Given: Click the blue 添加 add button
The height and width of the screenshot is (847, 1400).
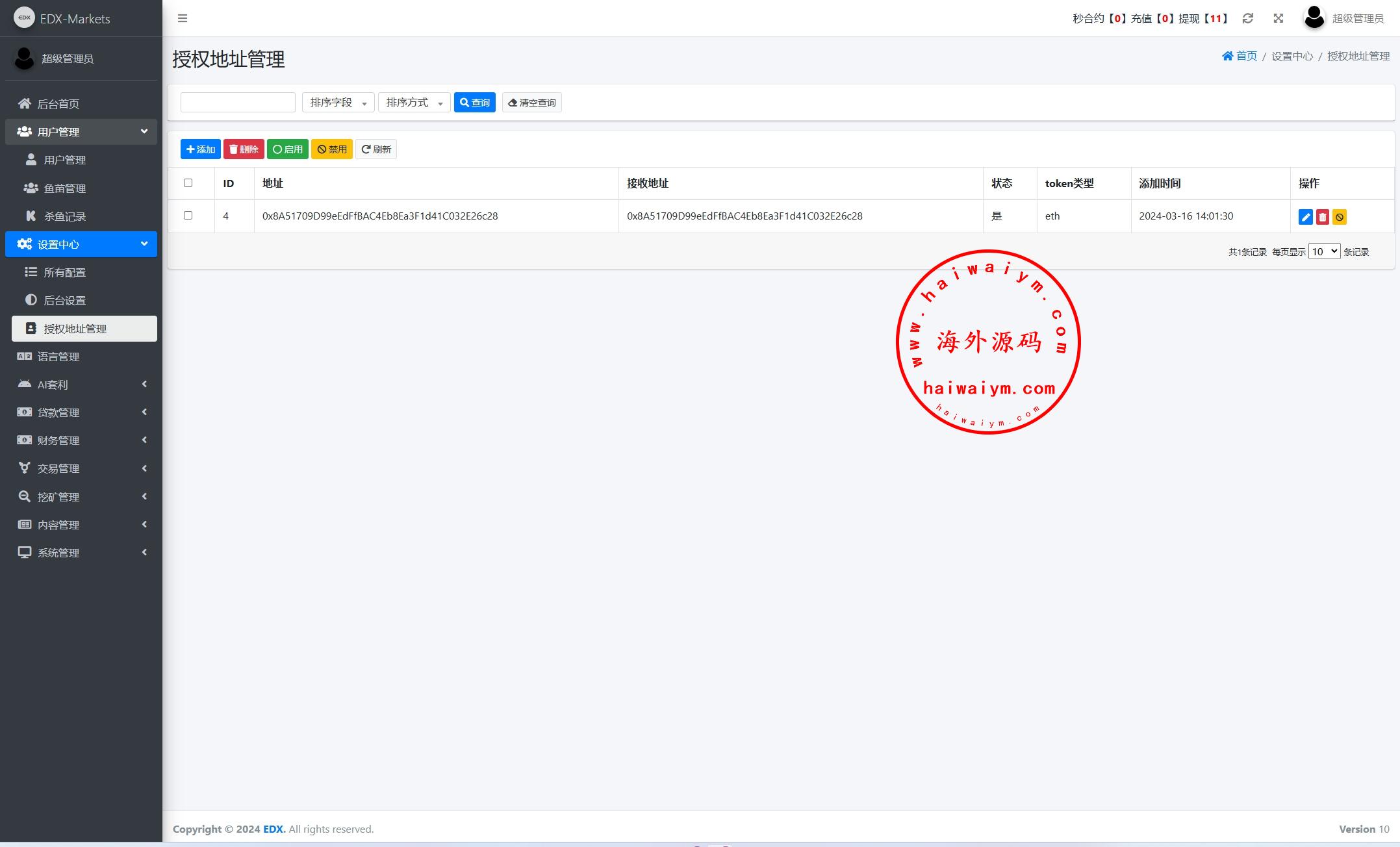Looking at the screenshot, I should pyautogui.click(x=200, y=149).
